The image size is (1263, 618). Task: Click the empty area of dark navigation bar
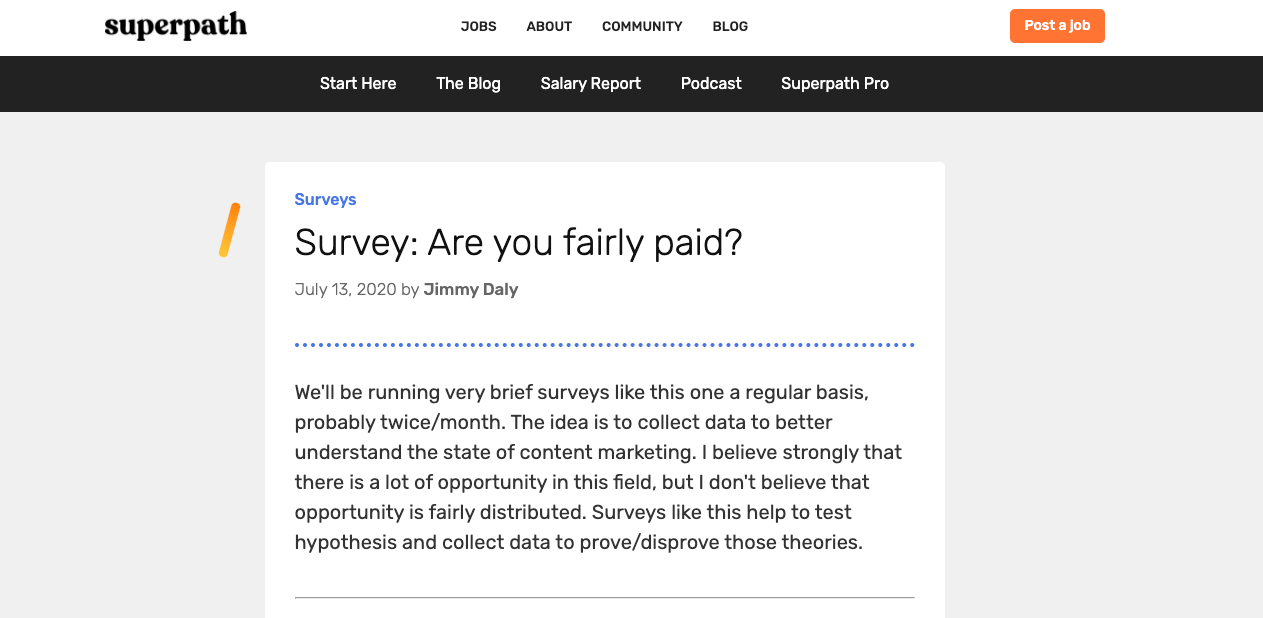[x=1050, y=84]
